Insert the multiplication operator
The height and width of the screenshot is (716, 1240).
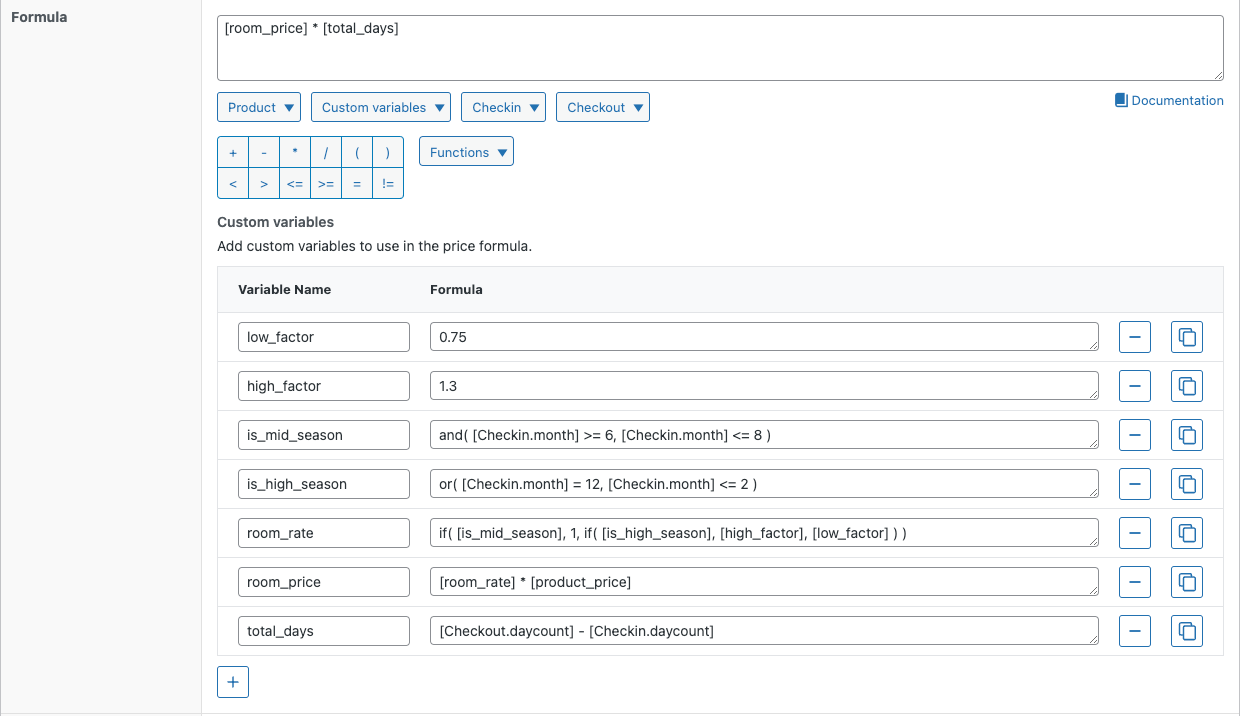[294, 153]
